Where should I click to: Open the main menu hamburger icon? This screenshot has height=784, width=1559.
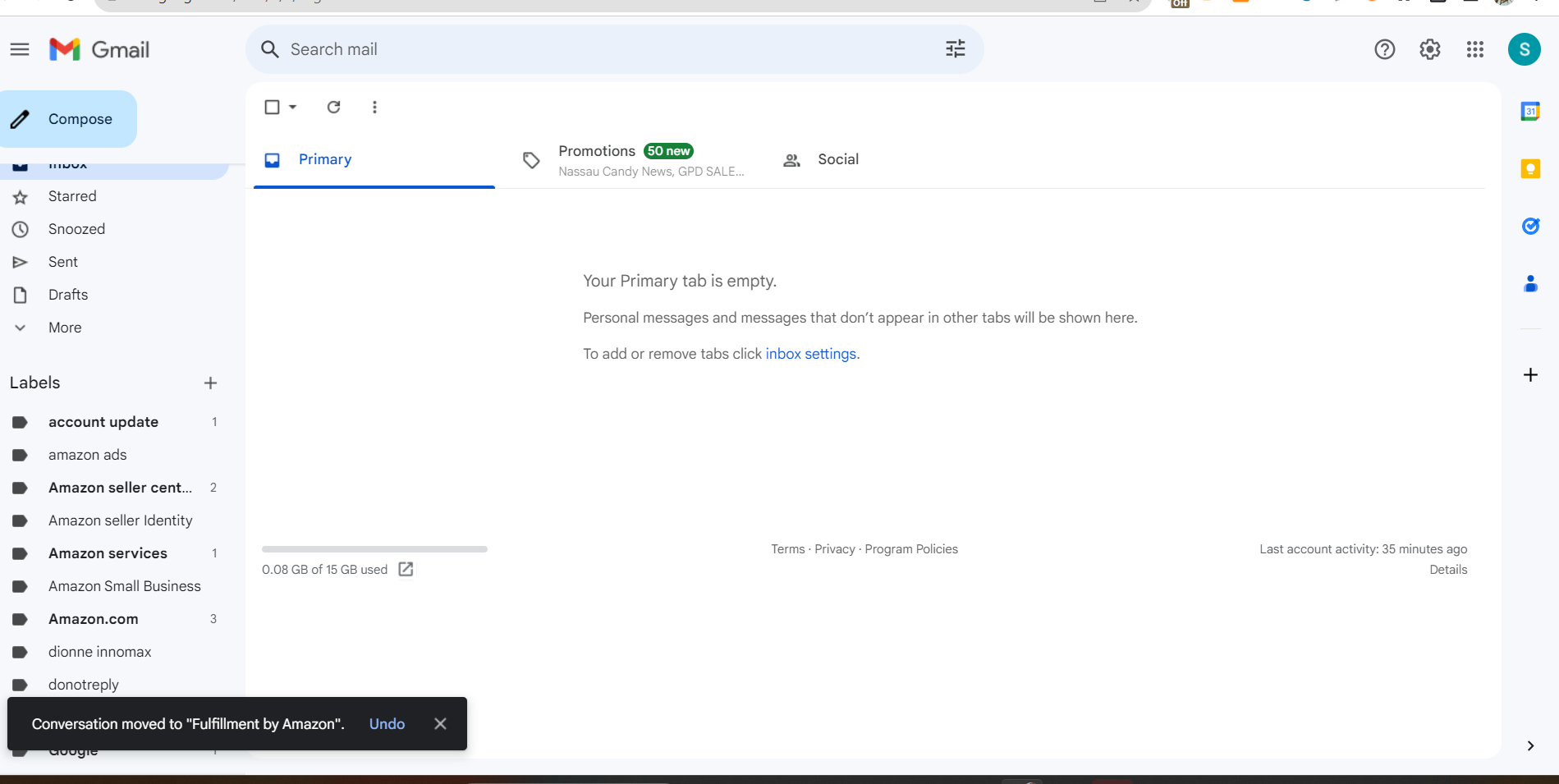click(20, 49)
